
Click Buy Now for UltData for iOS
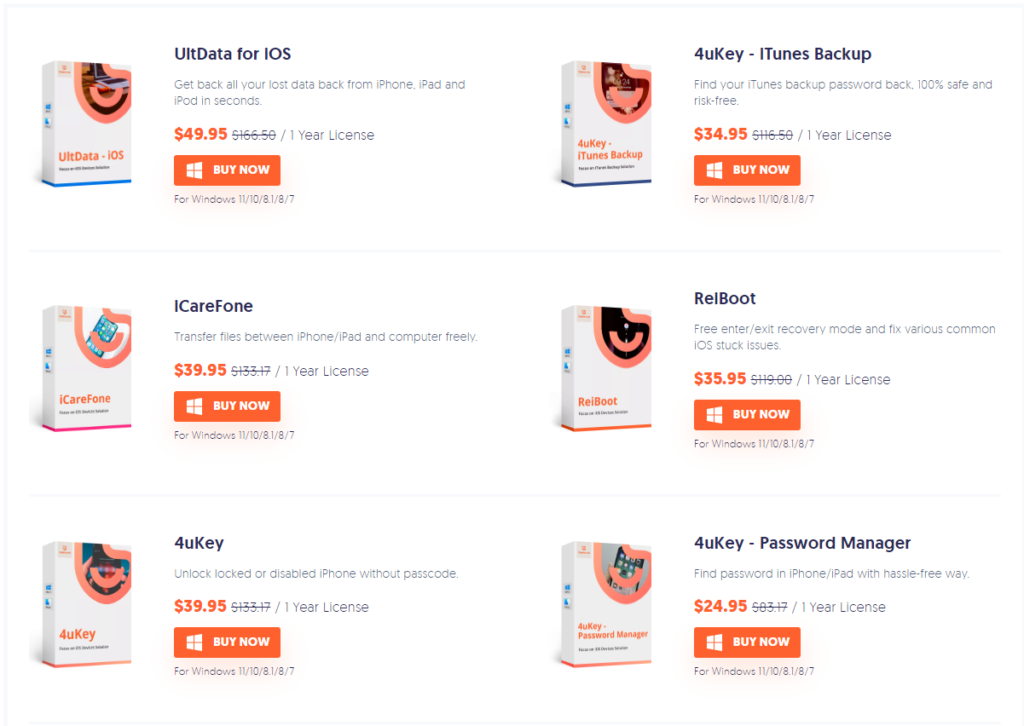pyautogui.click(x=227, y=170)
